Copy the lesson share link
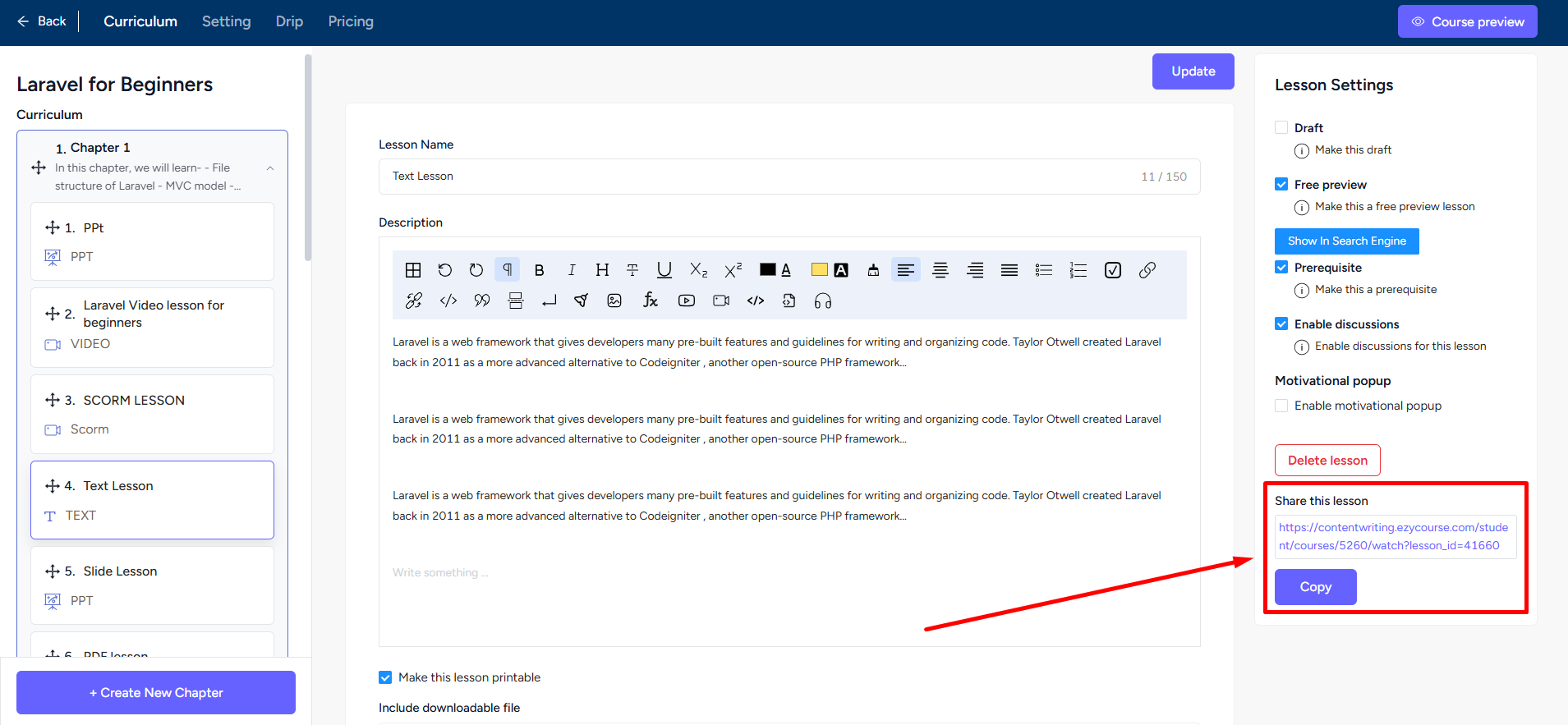The image size is (1568, 725). click(x=1316, y=587)
